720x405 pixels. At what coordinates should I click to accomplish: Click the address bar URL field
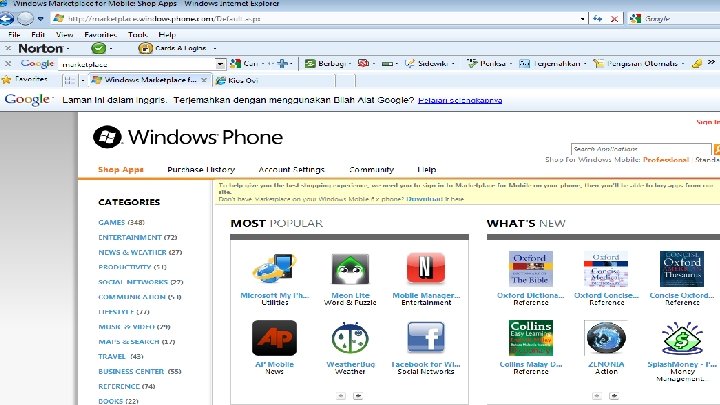pyautogui.click(x=317, y=19)
